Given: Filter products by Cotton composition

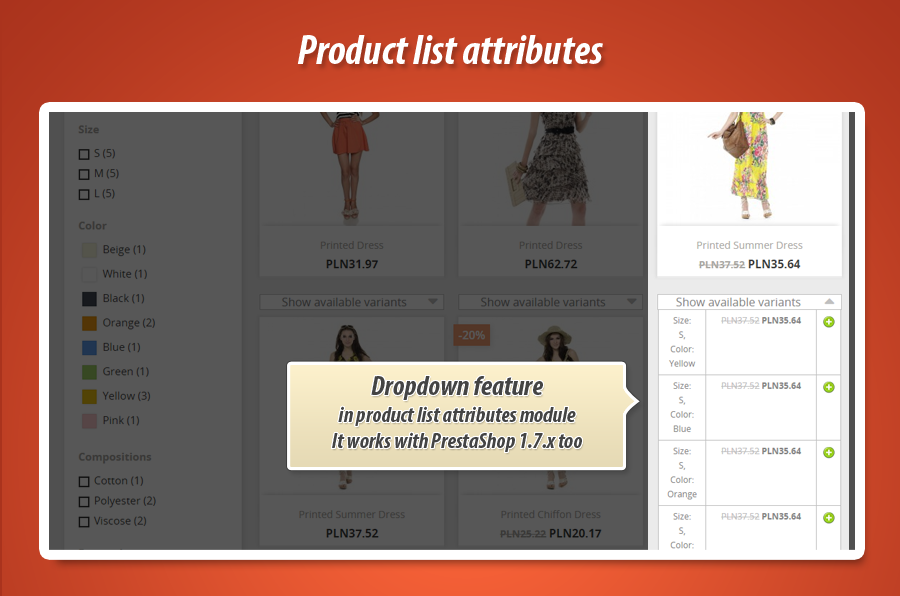Looking at the screenshot, I should (84, 480).
